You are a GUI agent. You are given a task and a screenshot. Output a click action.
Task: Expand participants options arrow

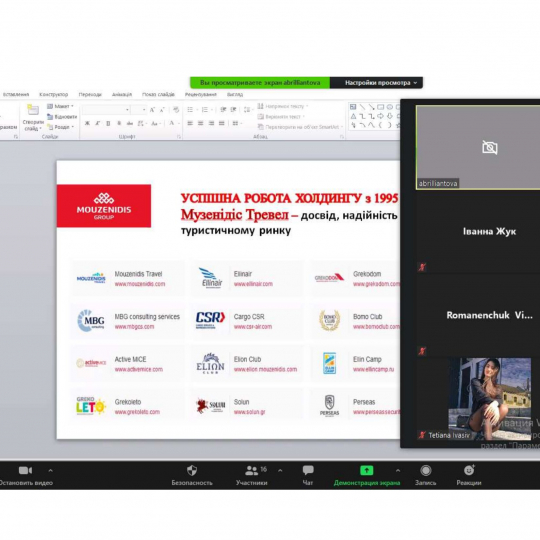pyautogui.click(x=280, y=470)
